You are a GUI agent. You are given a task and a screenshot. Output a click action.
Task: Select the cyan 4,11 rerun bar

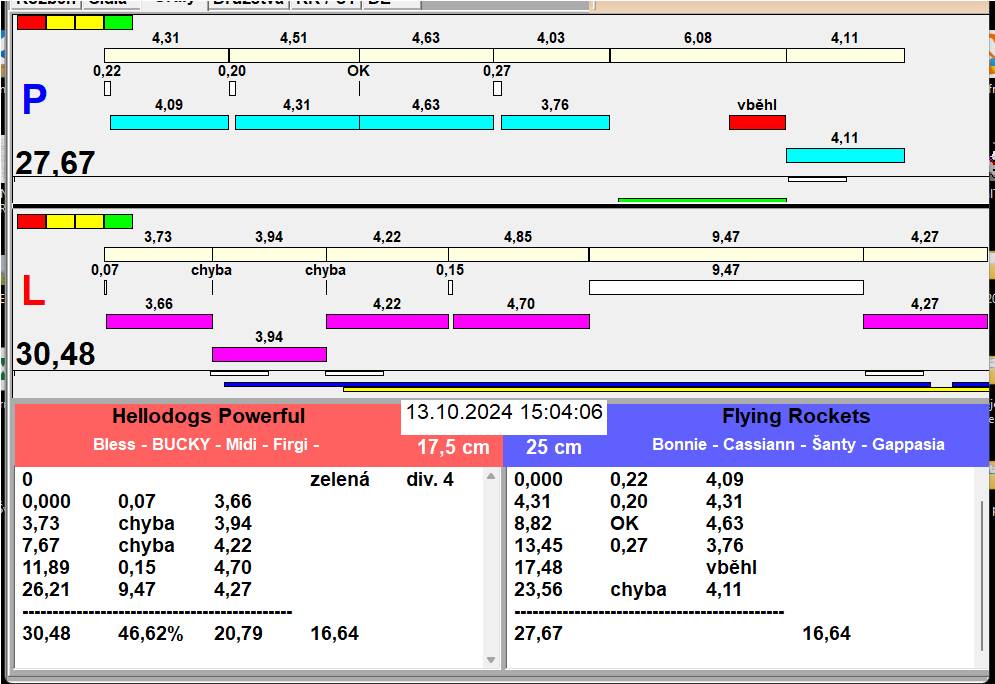(x=845, y=155)
